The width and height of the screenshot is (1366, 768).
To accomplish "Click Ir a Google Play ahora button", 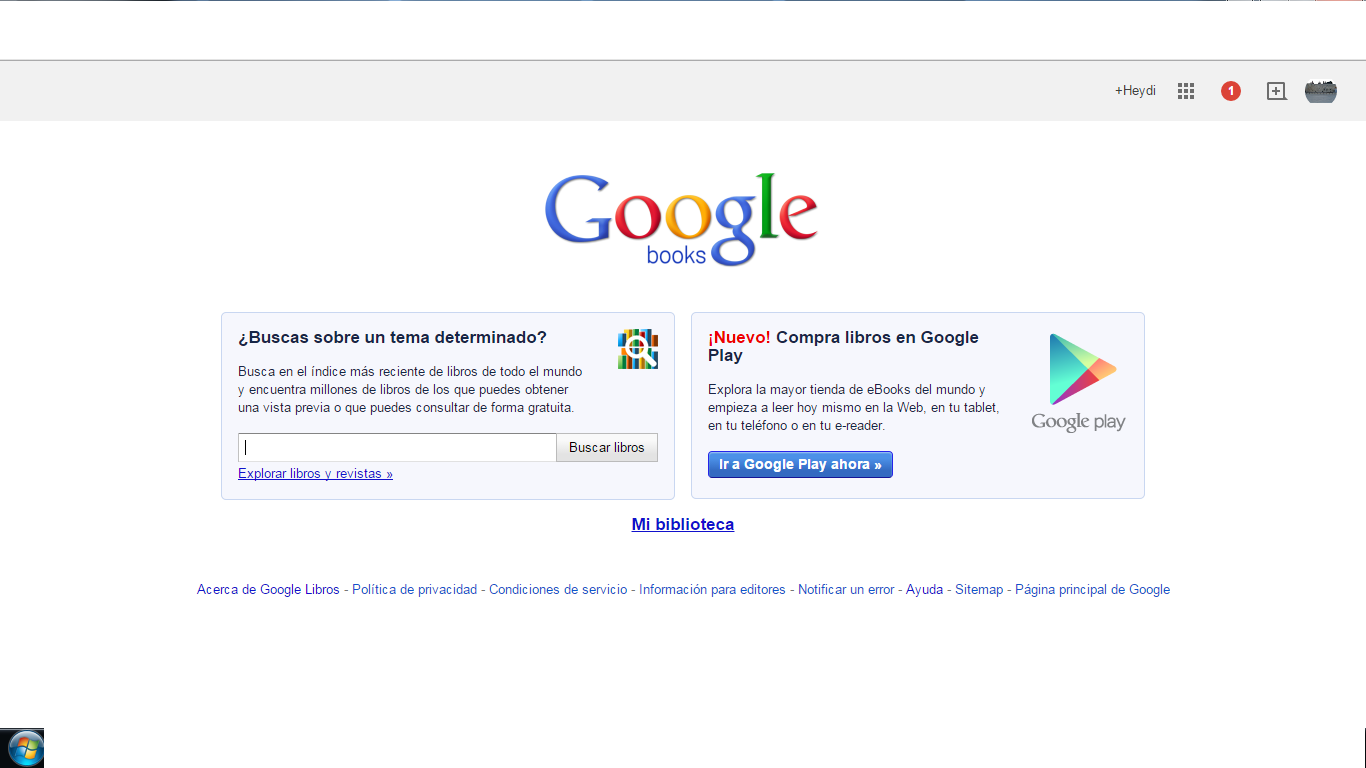I will point(800,464).
